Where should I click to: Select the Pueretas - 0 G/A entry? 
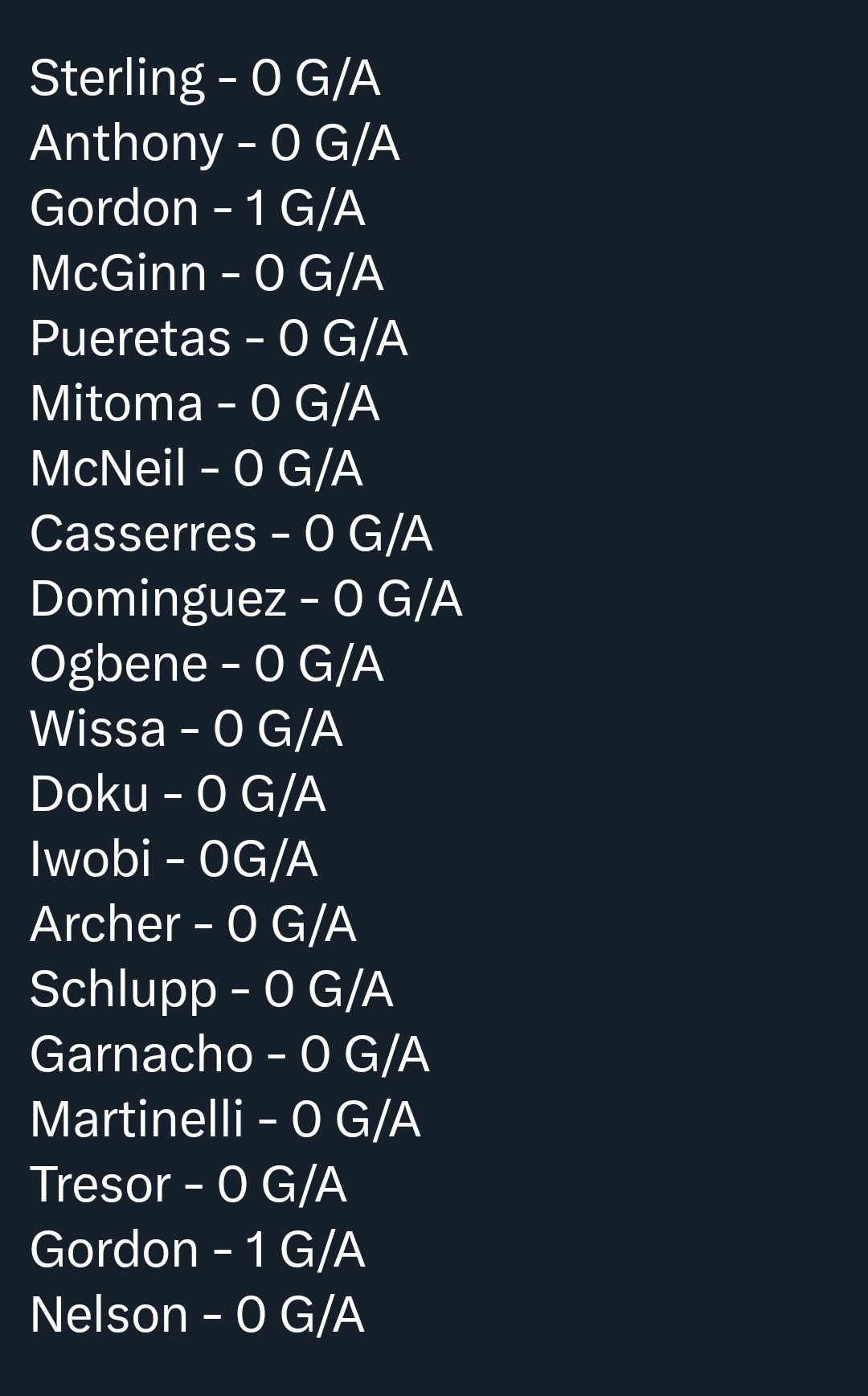219,338
